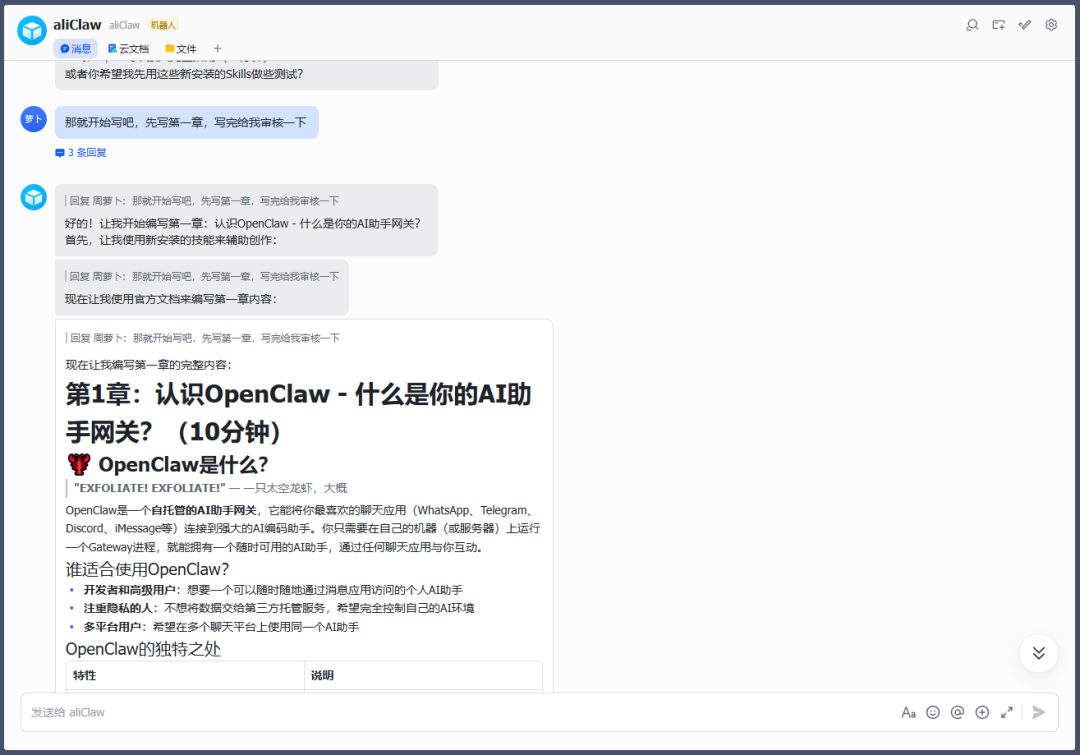
Task: Open the 3 条回复 thread link
Action: 81,153
